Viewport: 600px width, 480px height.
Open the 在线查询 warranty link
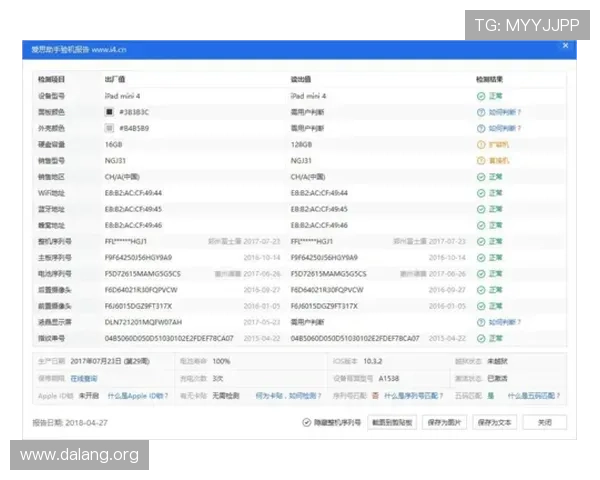pos(84,379)
